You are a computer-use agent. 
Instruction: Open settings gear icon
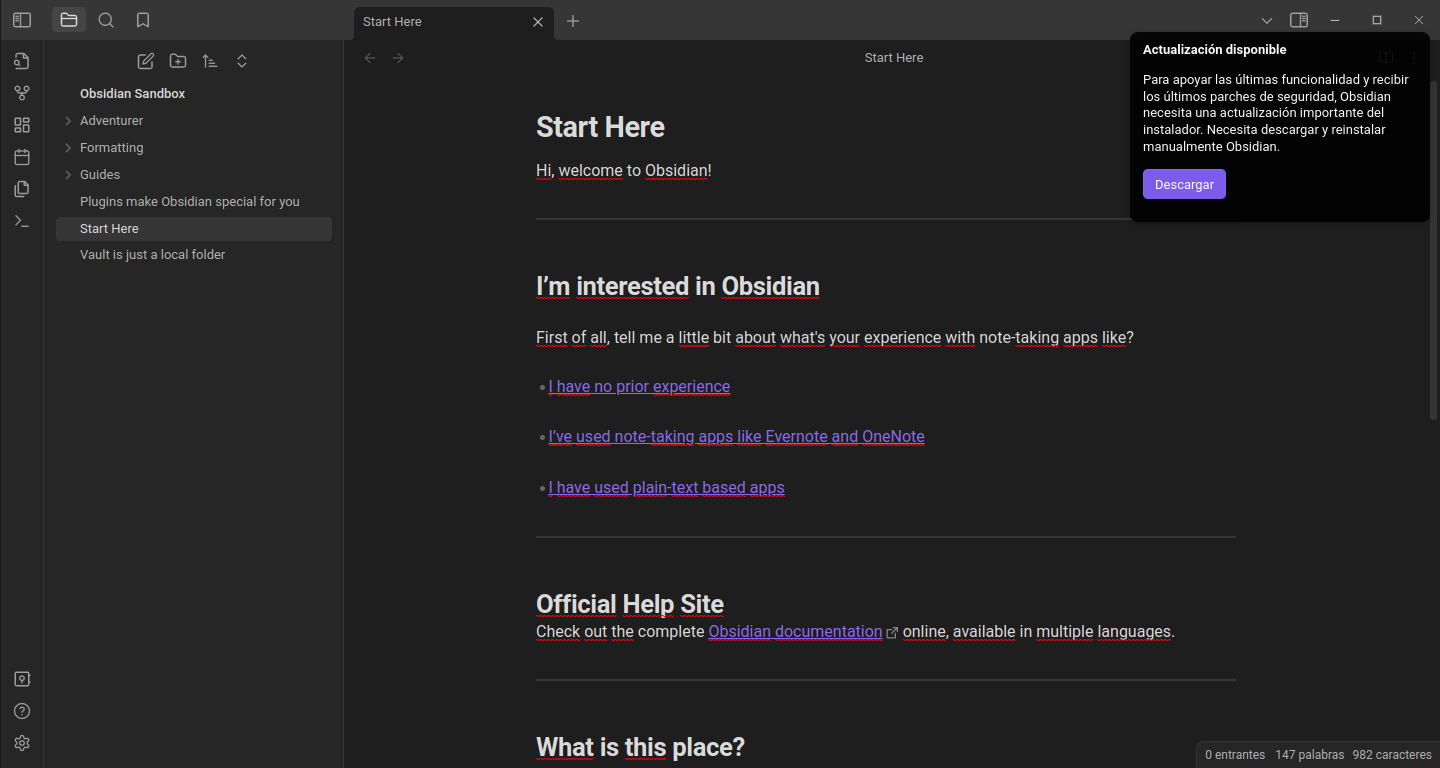[22, 743]
